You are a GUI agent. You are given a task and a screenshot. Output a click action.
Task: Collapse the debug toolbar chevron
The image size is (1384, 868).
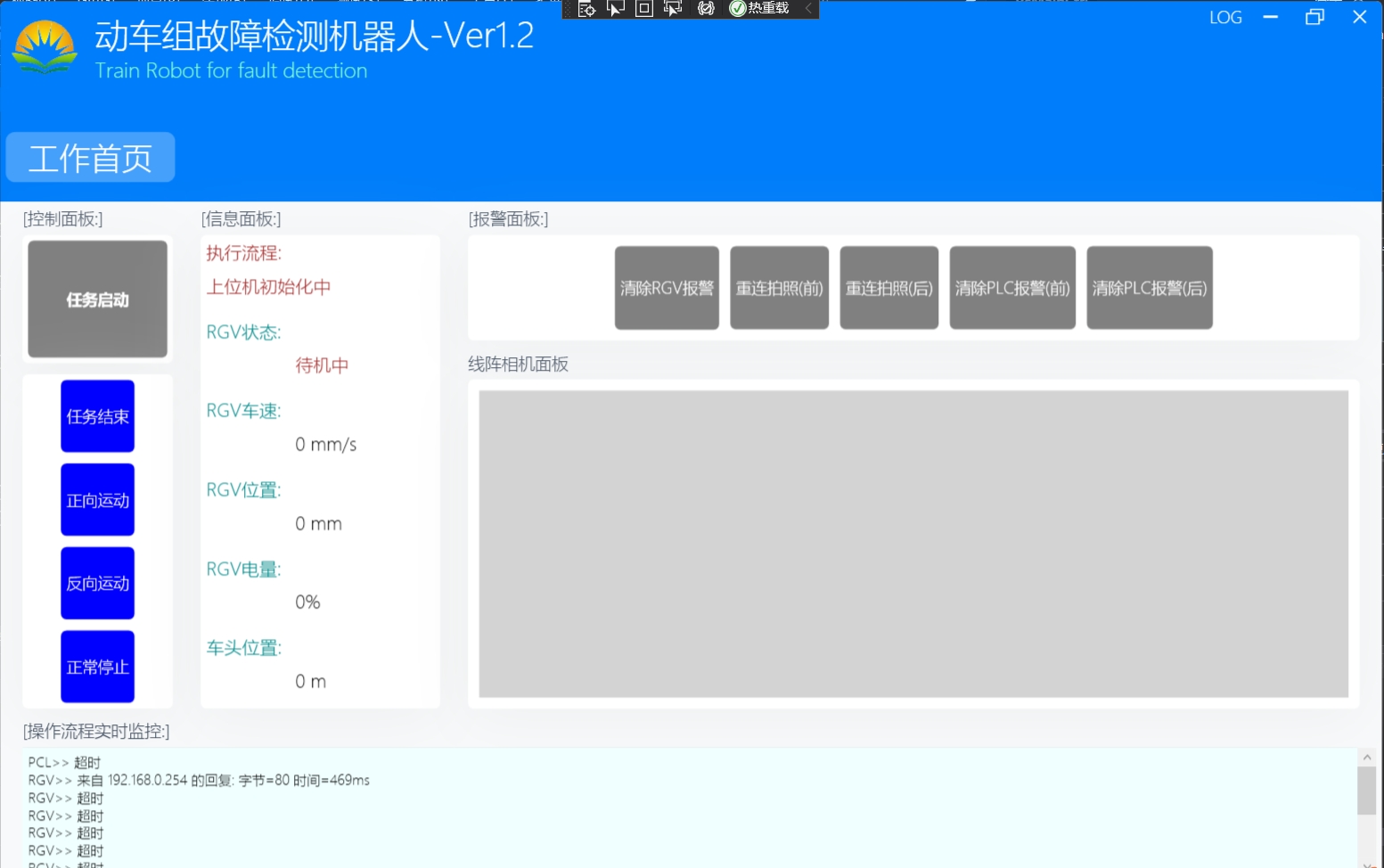click(x=808, y=9)
